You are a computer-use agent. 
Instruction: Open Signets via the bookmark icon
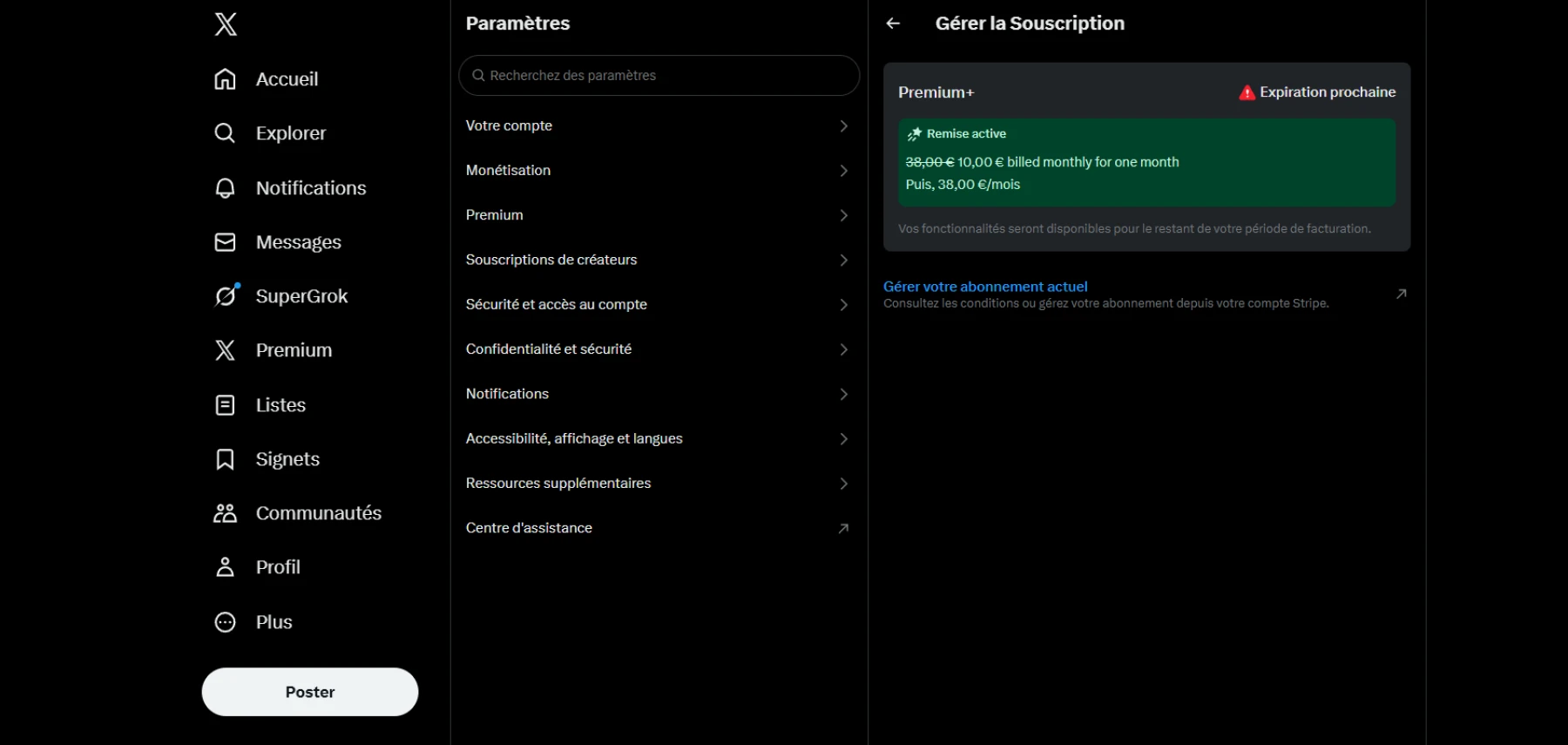(x=225, y=459)
